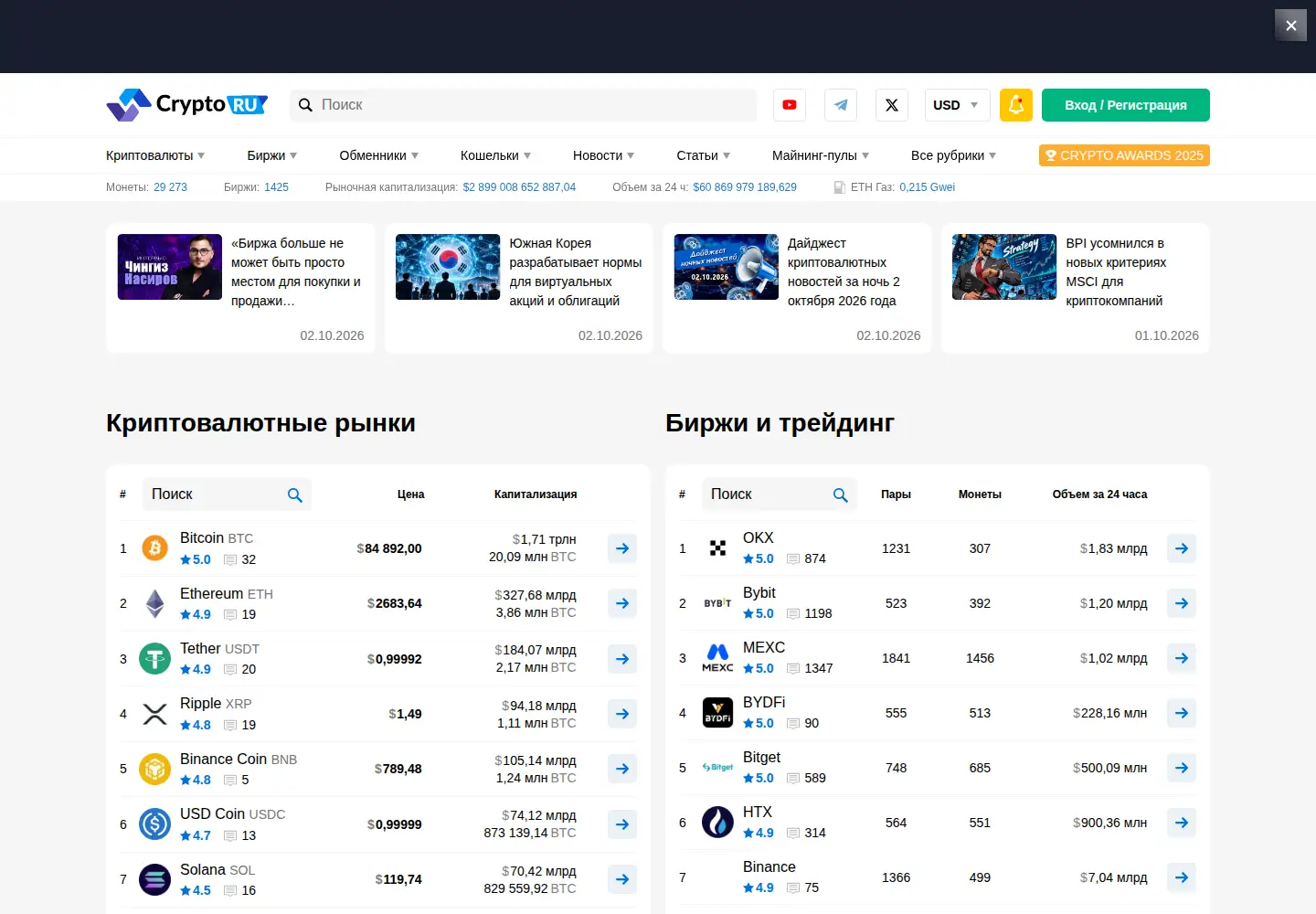Expand the Криптовалюты menu

(155, 155)
